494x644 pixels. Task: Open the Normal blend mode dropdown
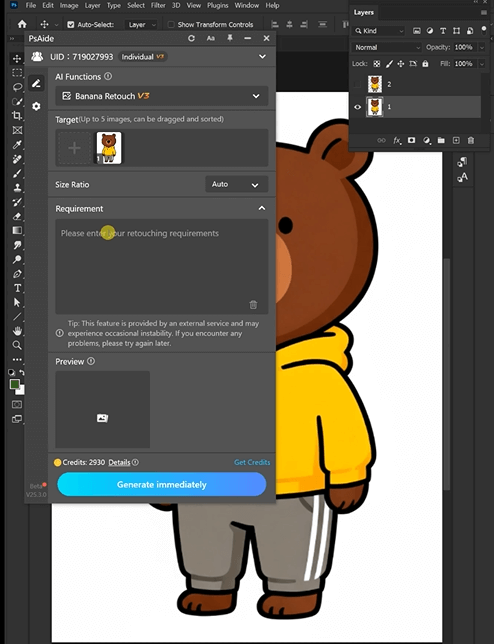coord(387,47)
